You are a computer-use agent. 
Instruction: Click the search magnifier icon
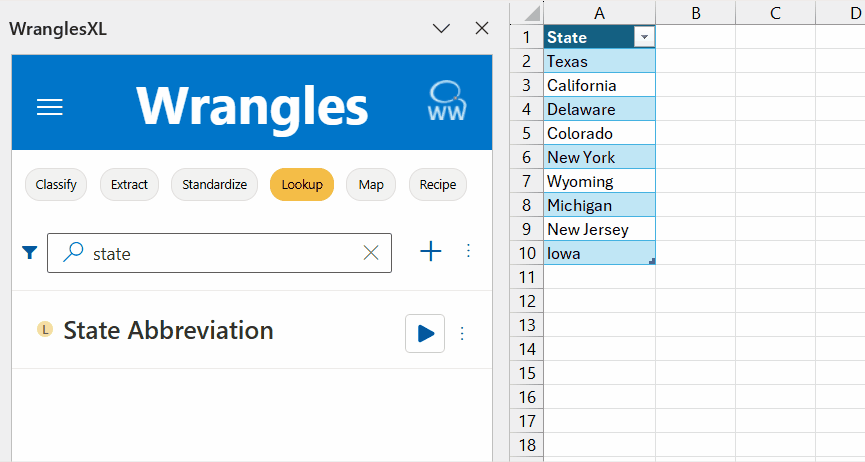72,253
